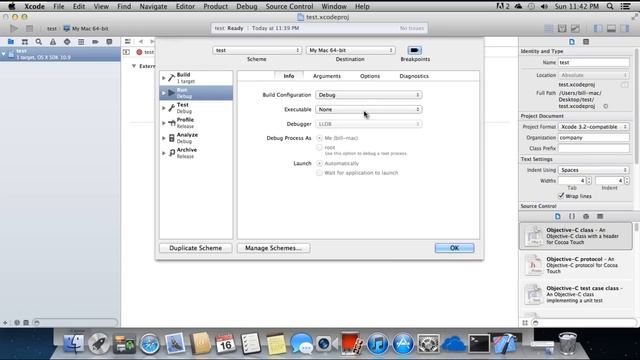Viewport: 640px width, 360px height.
Task: Open the Location Absolute dropdown
Action: tap(593, 75)
